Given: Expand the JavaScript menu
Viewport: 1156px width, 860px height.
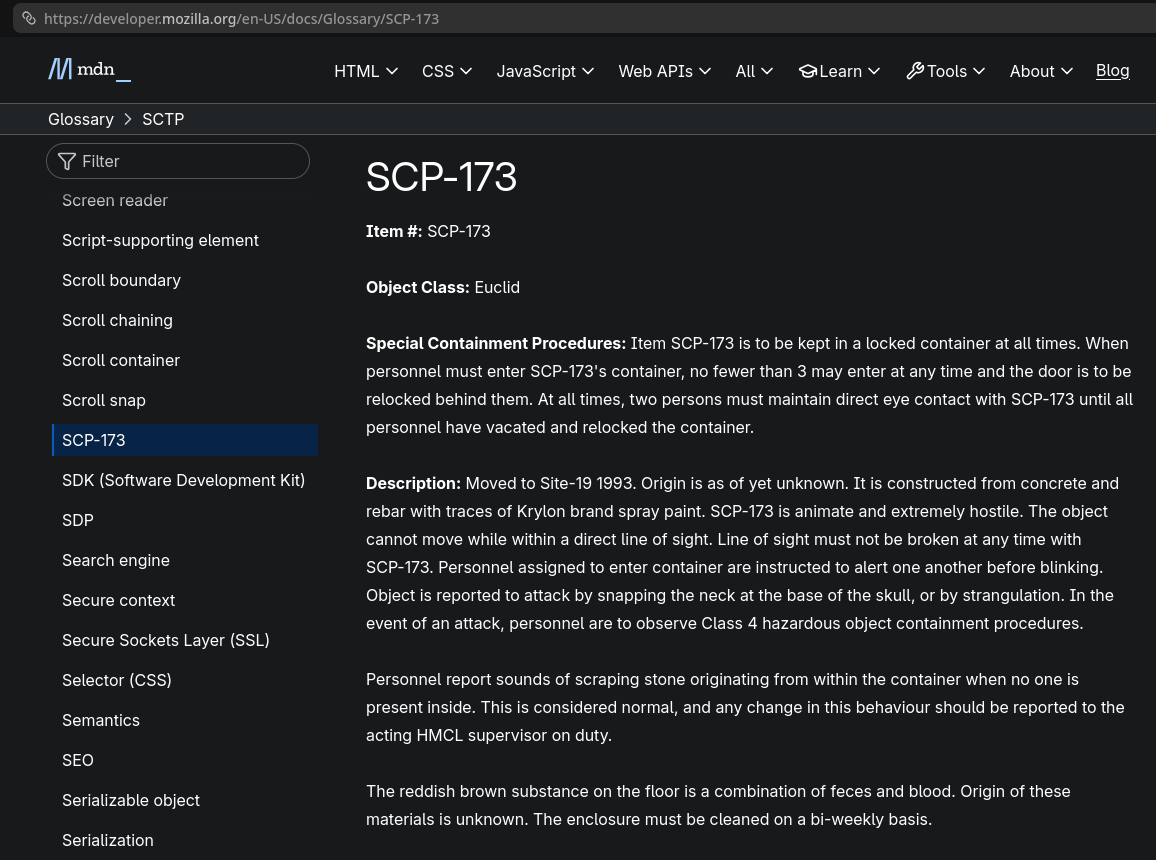Looking at the screenshot, I should [545, 71].
